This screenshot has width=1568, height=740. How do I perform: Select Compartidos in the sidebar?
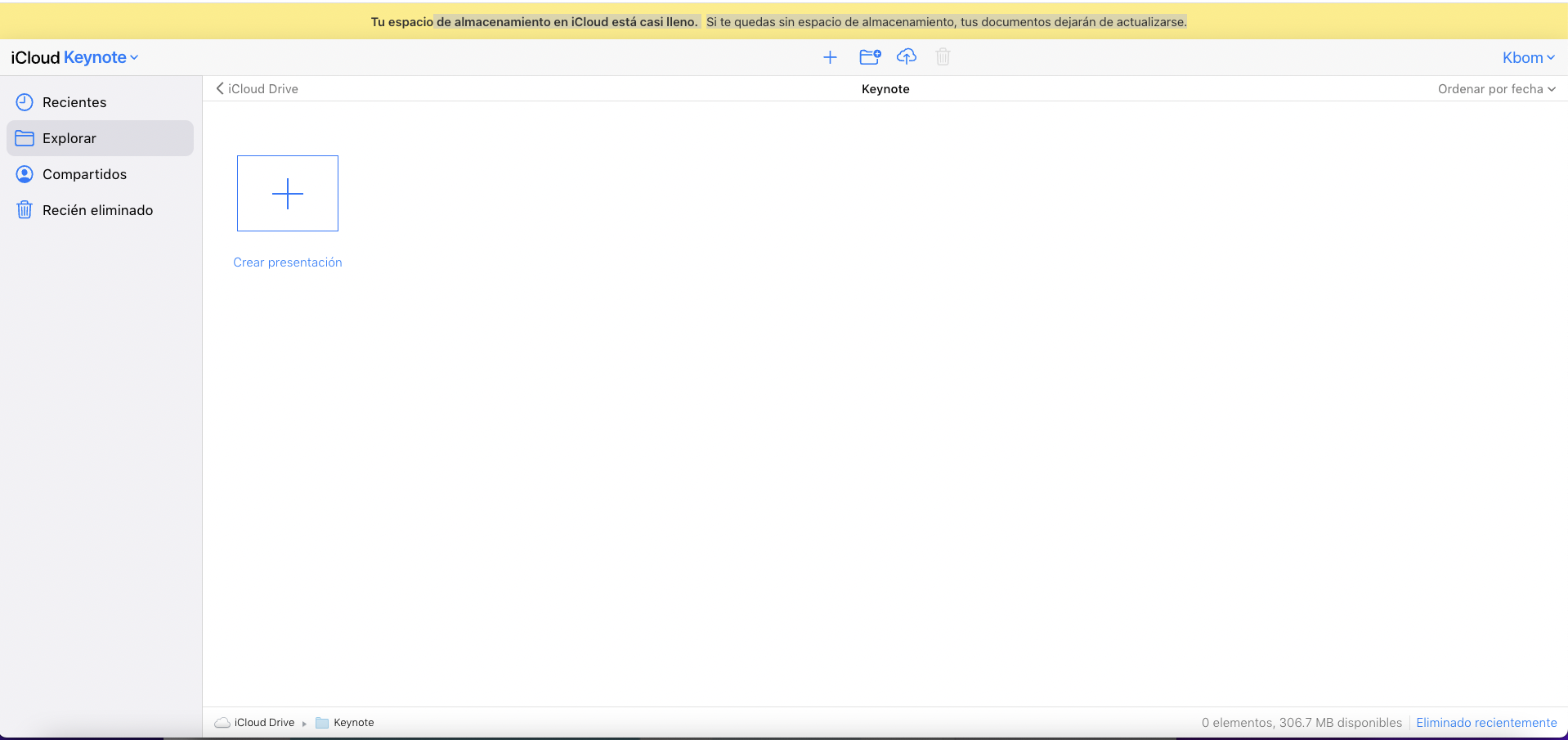[x=100, y=174]
